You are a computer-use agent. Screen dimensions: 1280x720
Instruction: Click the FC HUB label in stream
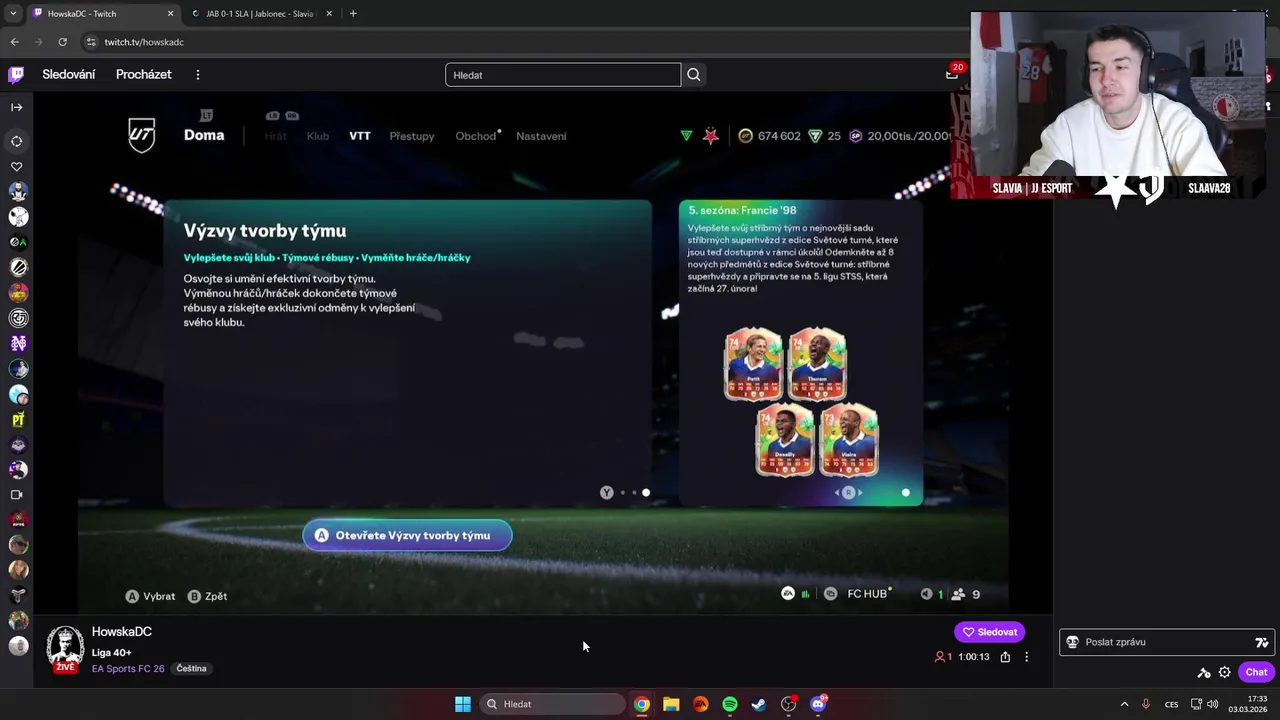(867, 594)
